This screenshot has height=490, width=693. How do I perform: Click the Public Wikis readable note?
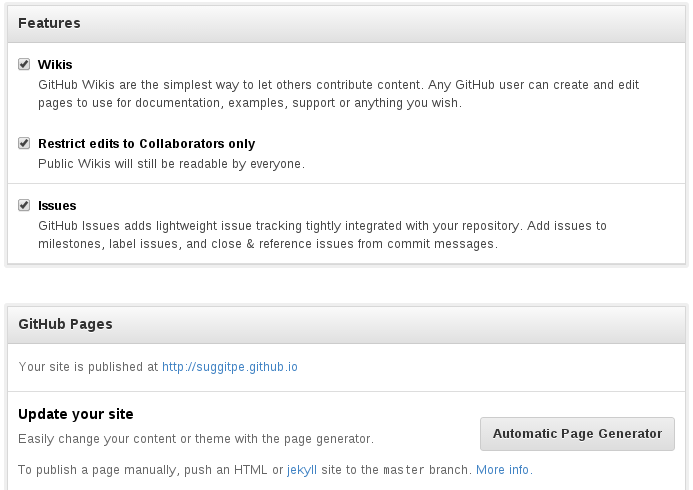[171, 163]
